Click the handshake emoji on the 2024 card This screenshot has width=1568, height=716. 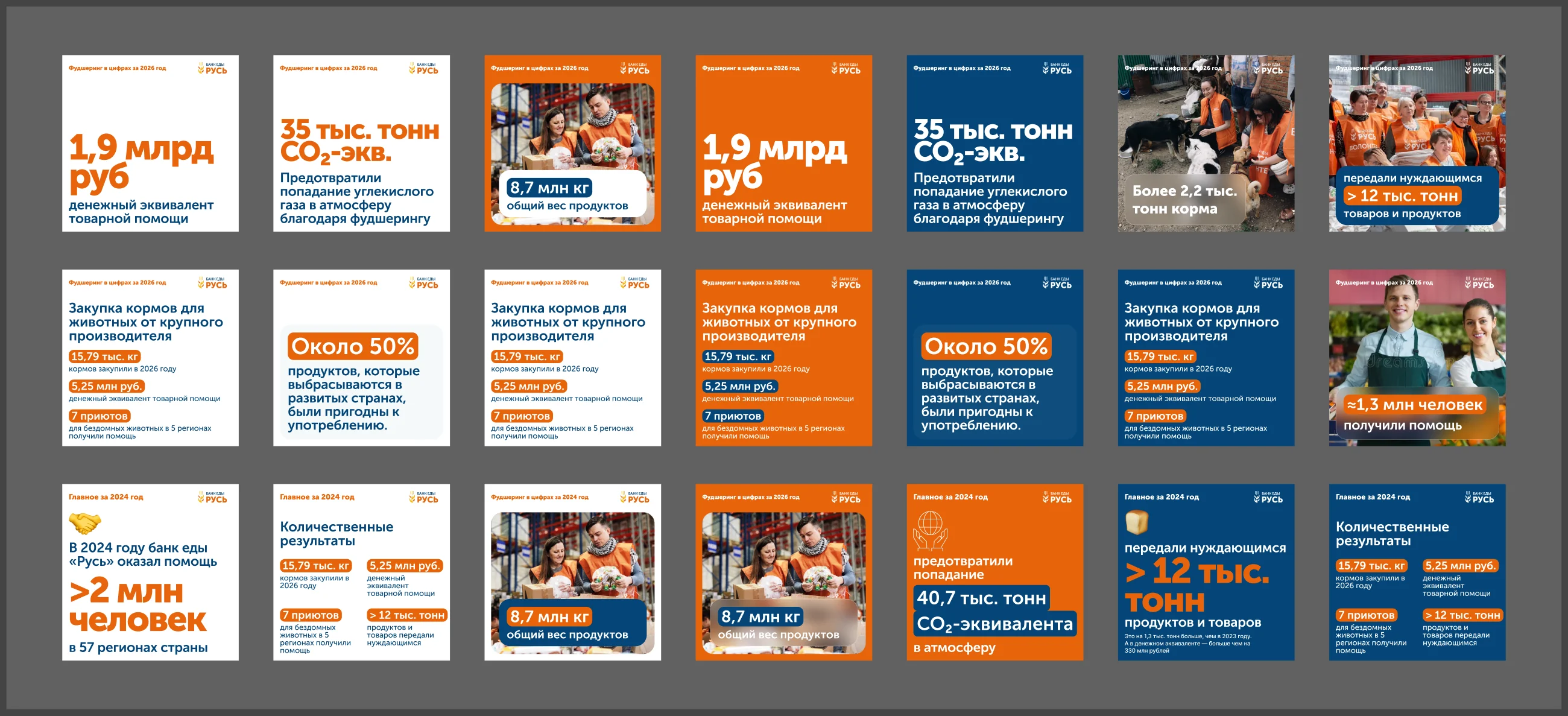click(84, 522)
